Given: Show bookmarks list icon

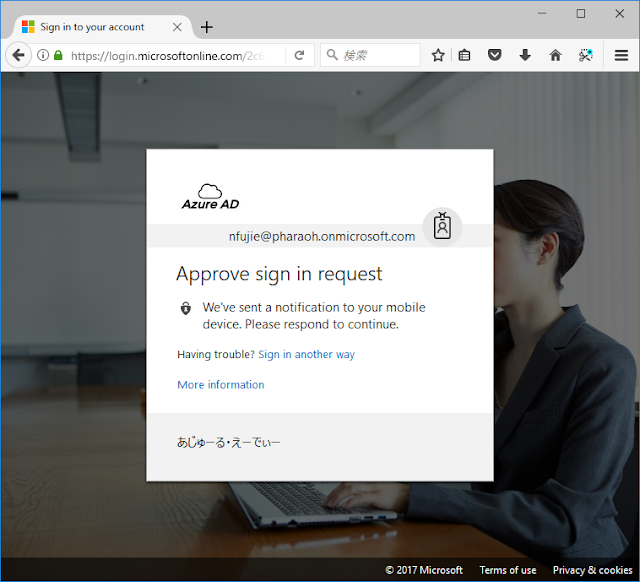Looking at the screenshot, I should 464,55.
